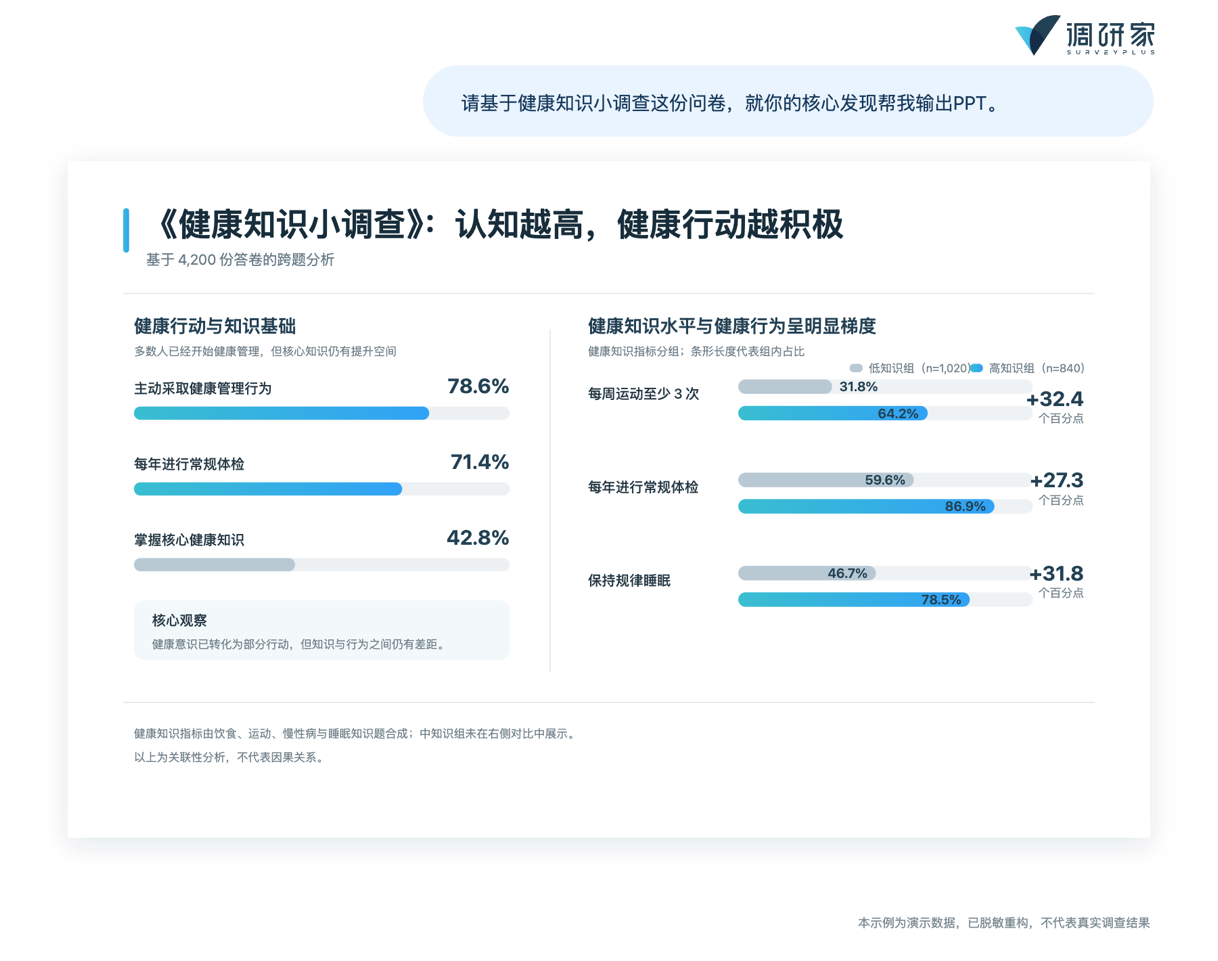The image size is (1218, 961).
Task: Click the 46.7% low-group bar
Action: tap(807, 573)
